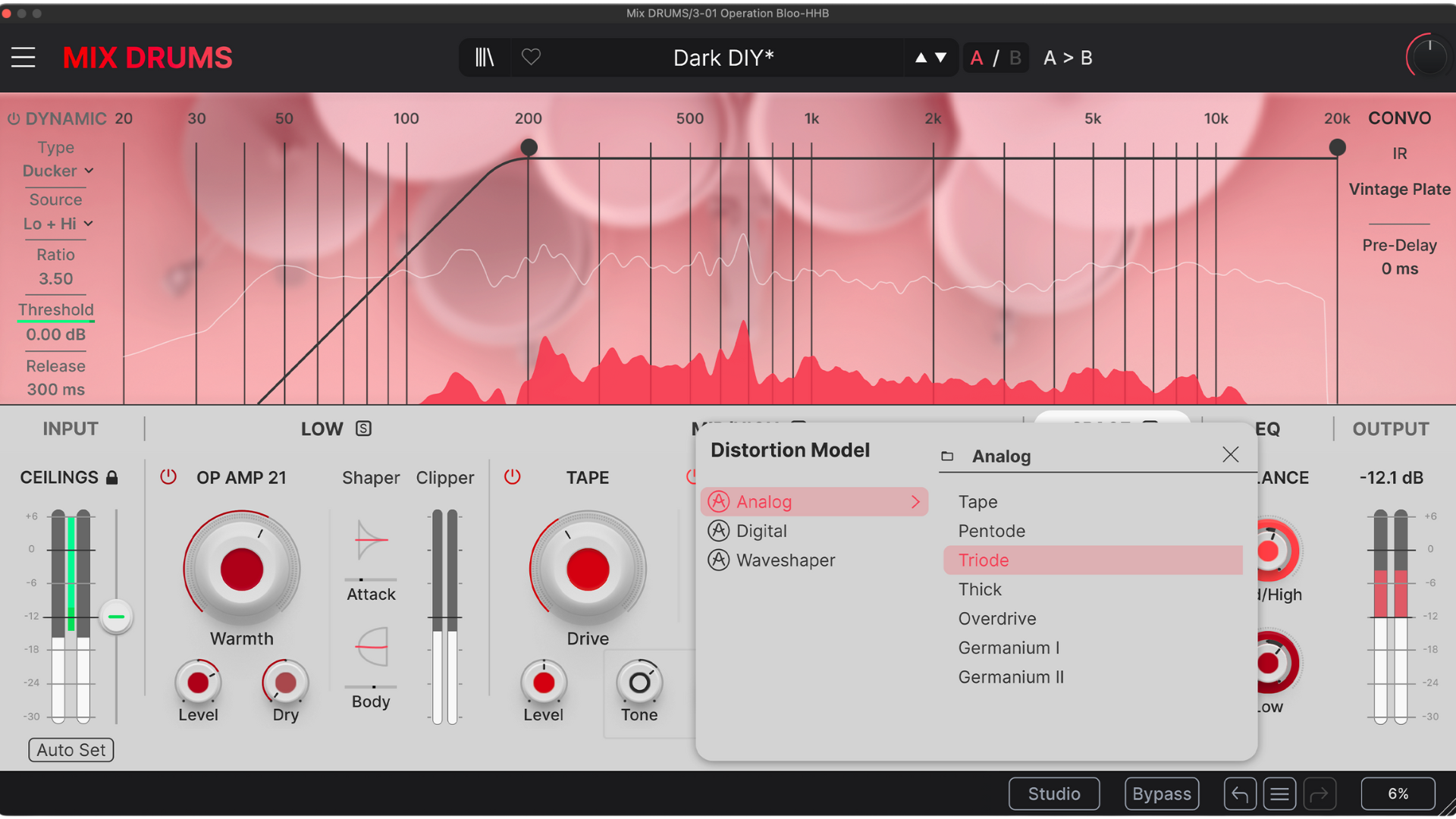
Task: Switch to state A
Action: click(x=977, y=58)
